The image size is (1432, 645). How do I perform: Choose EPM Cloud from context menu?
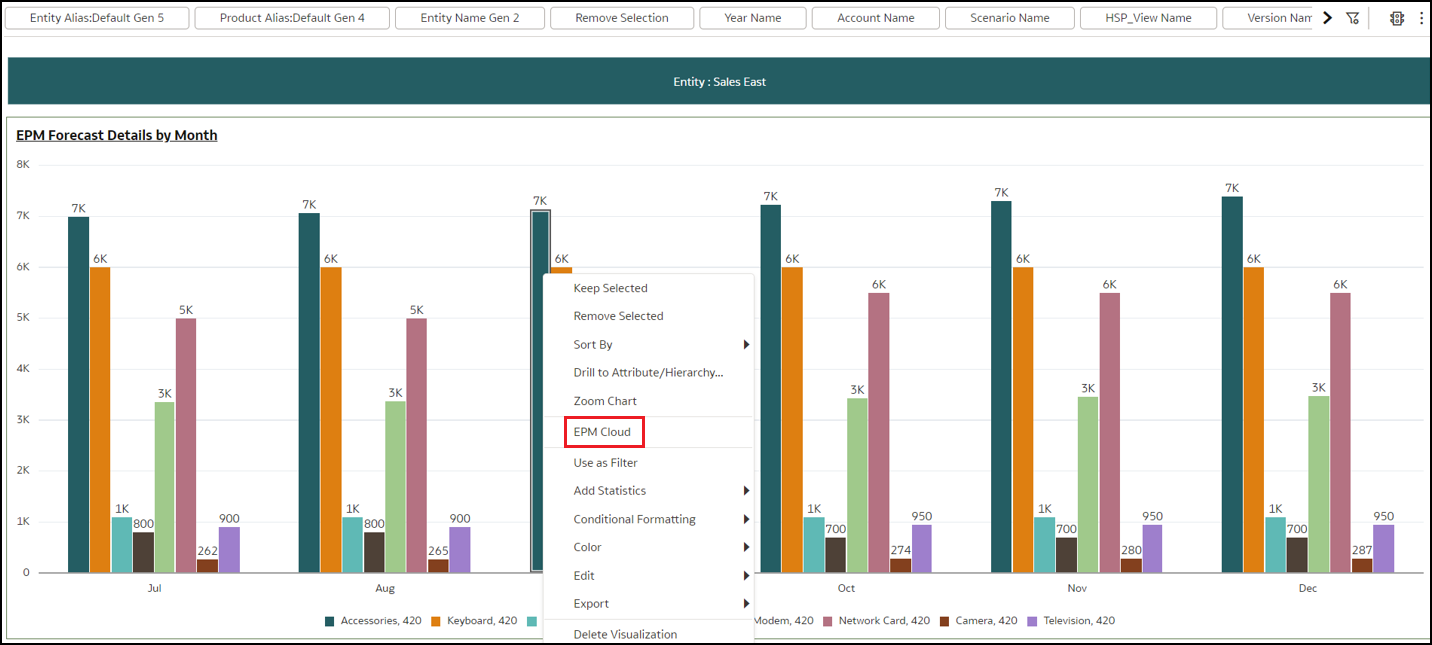click(x=602, y=432)
